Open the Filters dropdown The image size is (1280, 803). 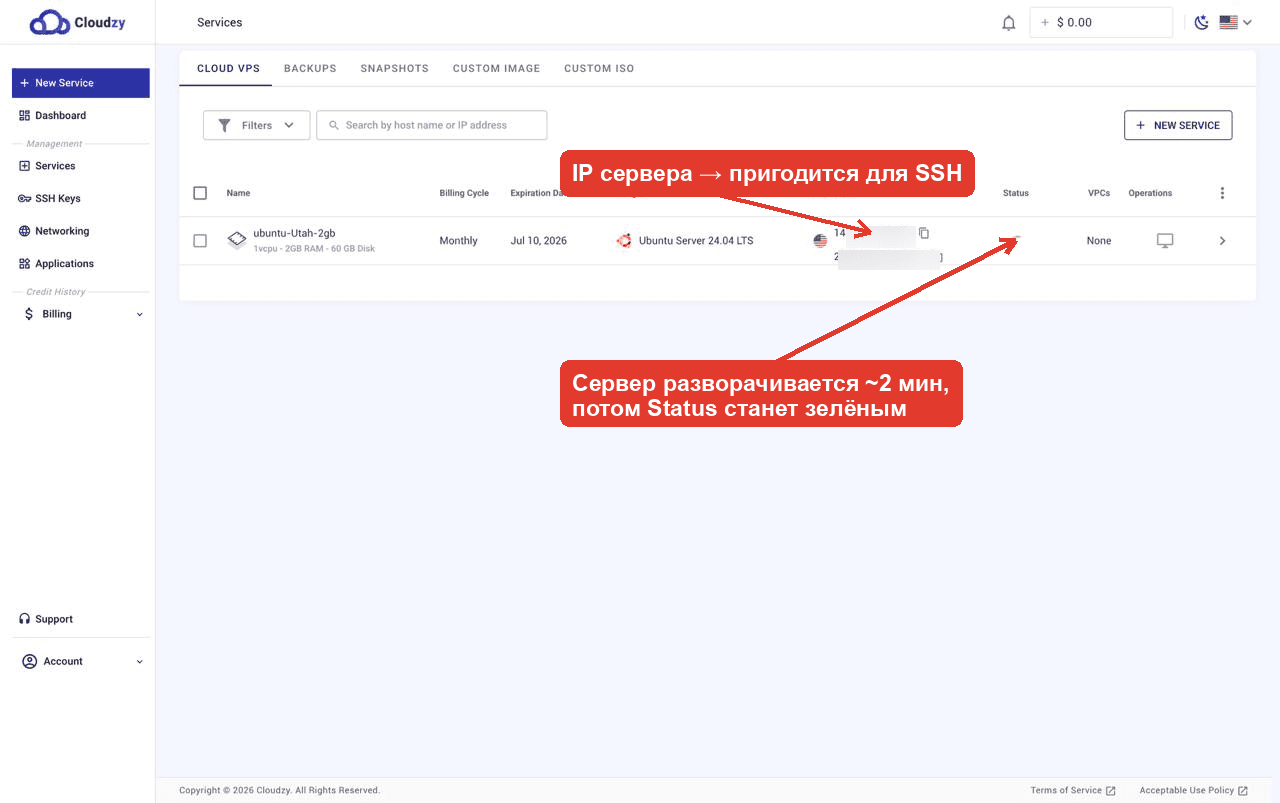click(x=256, y=125)
